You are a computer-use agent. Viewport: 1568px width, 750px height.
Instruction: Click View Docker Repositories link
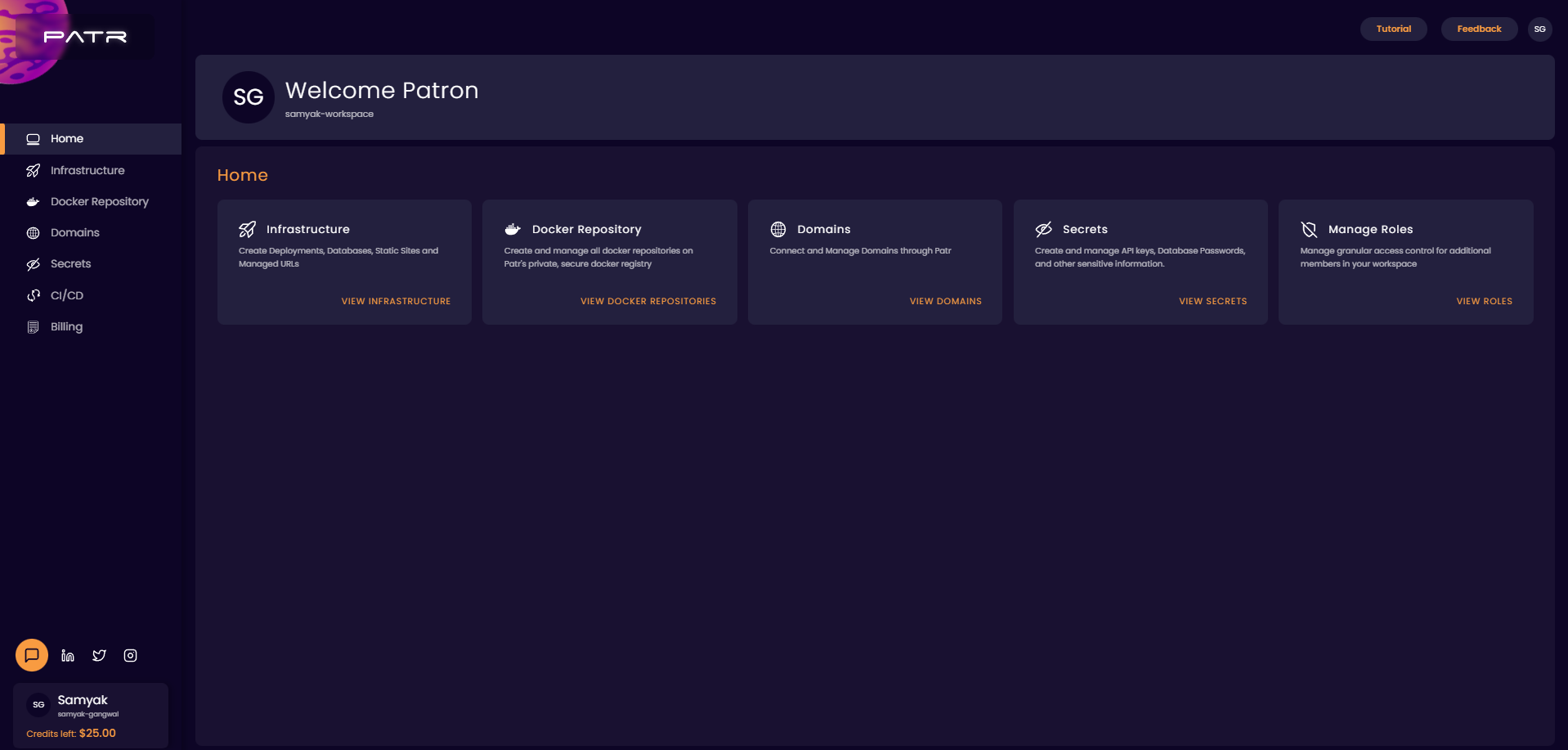[647, 301]
